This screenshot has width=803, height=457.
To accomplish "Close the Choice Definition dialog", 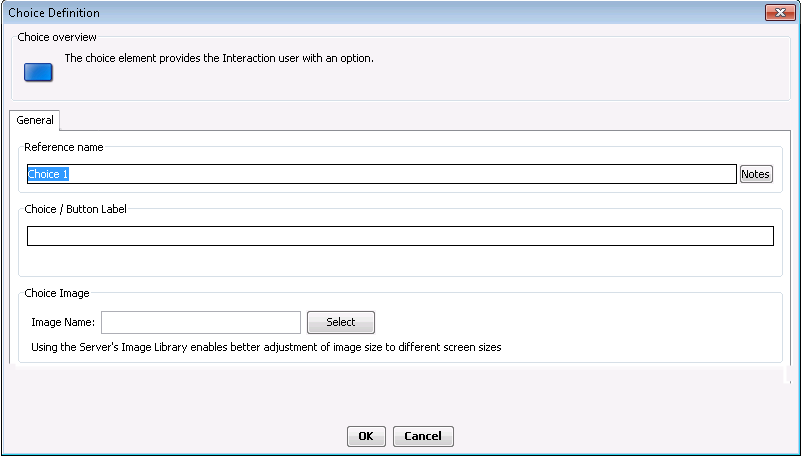I will point(780,12).
